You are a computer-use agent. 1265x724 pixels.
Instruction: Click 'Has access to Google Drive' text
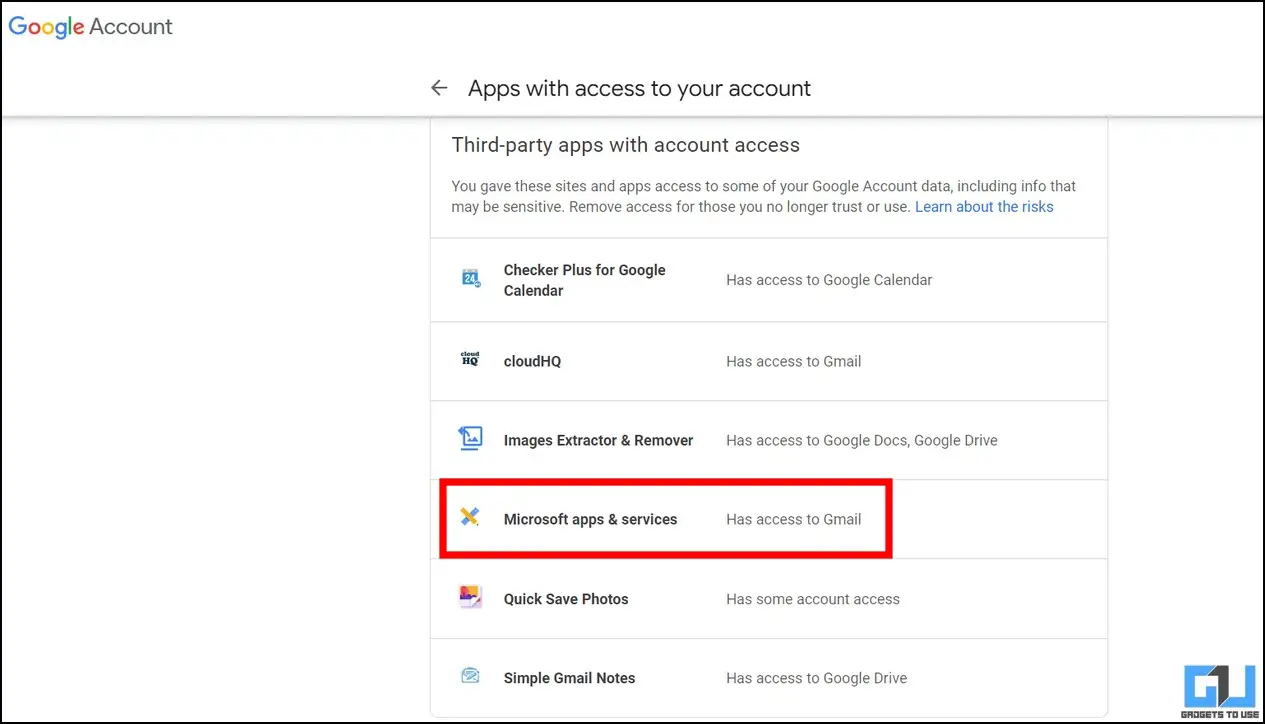(816, 678)
